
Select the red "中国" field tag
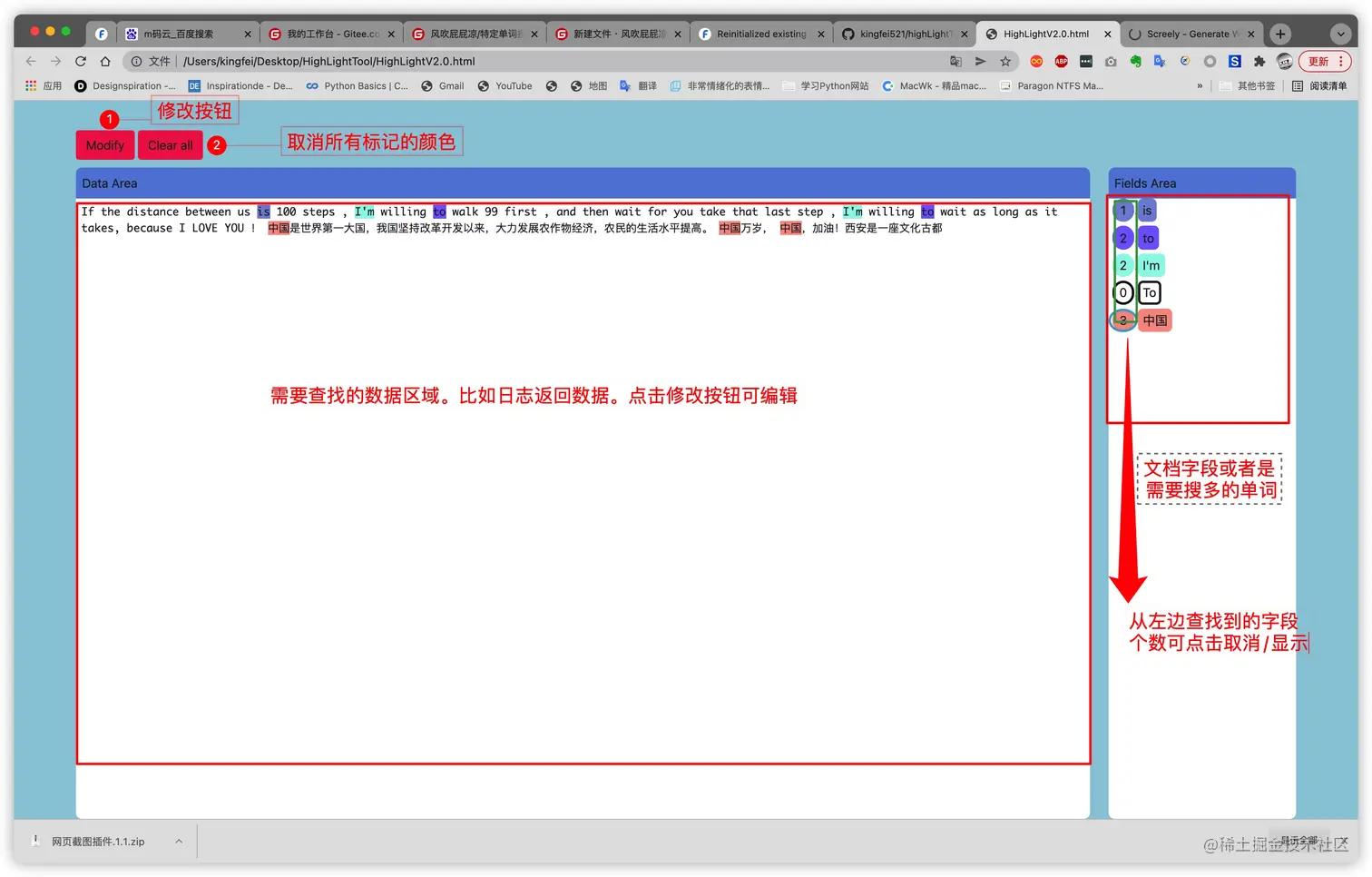coord(1155,320)
